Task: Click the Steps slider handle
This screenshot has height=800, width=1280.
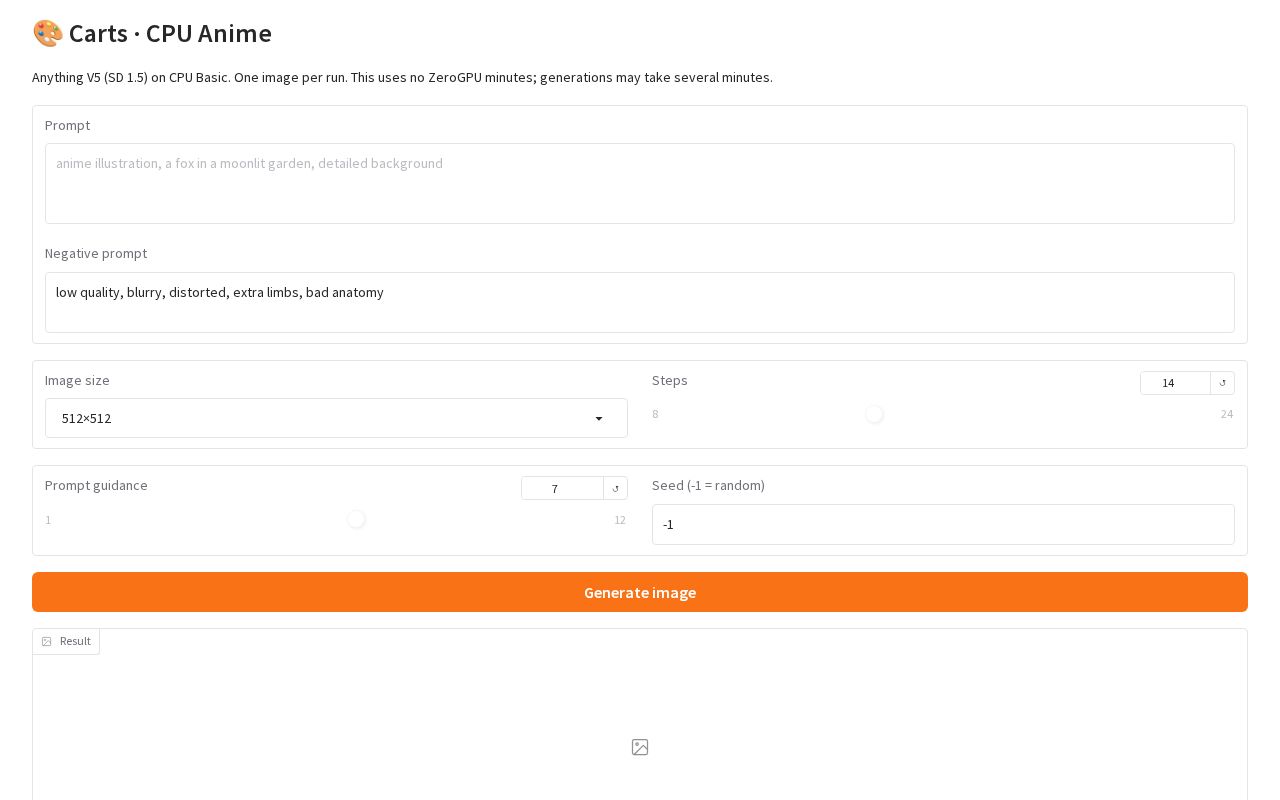Action: [x=874, y=414]
